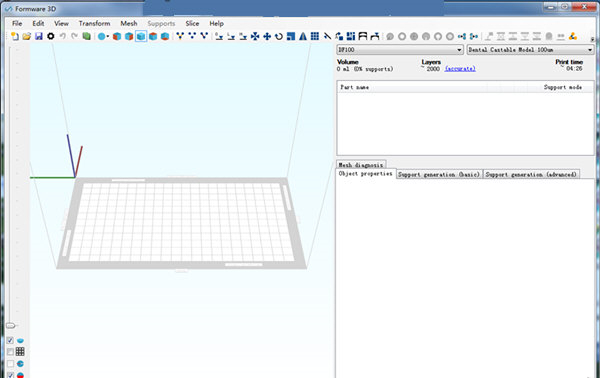The height and width of the screenshot is (378, 600).
Task: Open the grayed Supports menu
Action: click(161, 23)
